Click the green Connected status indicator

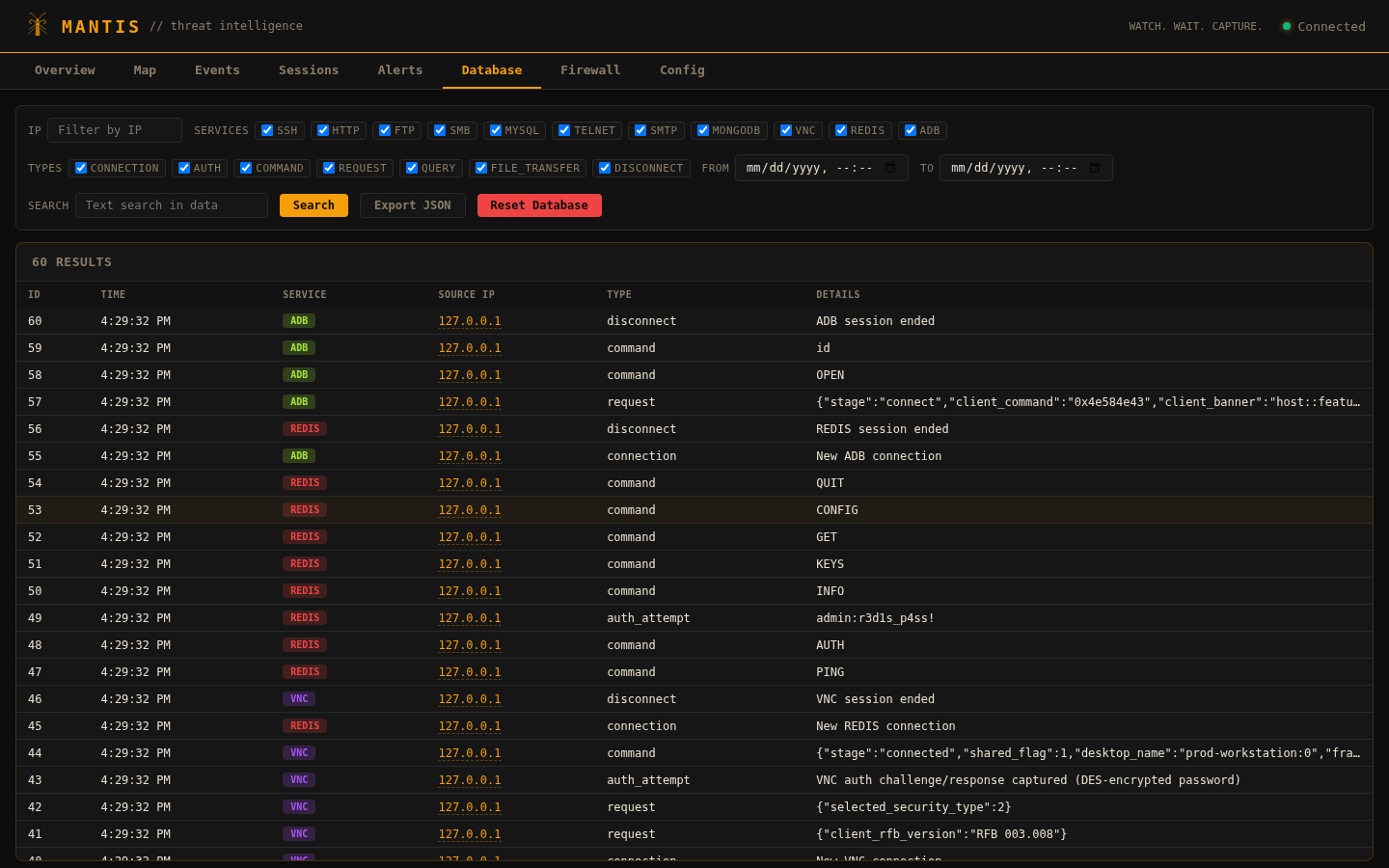point(1287,26)
